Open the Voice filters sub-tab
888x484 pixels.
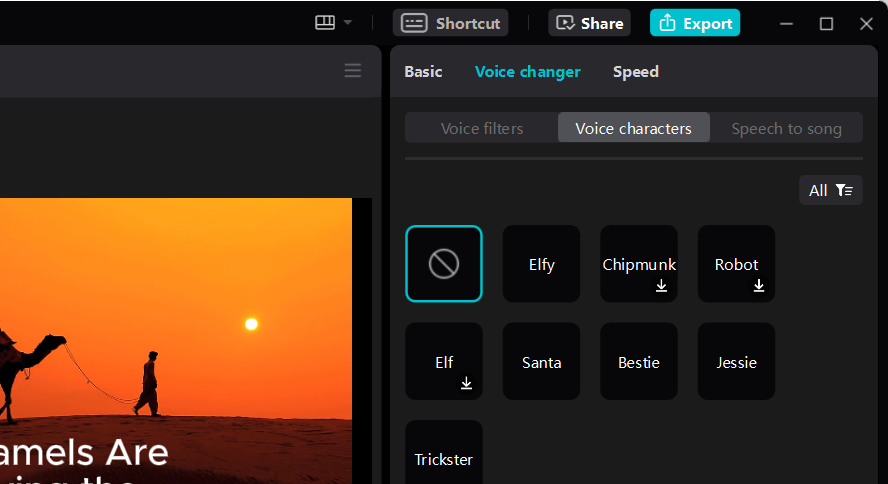pyautogui.click(x=481, y=128)
